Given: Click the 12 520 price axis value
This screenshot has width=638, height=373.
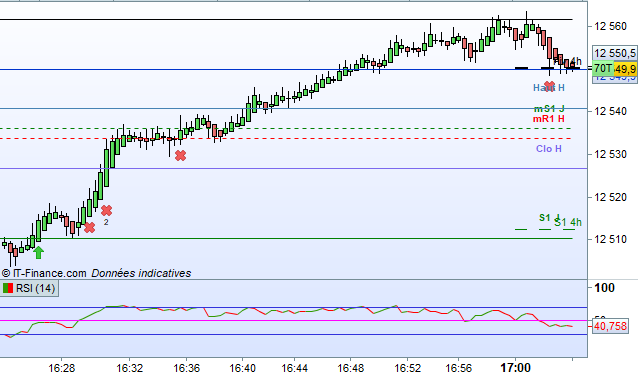Looking at the screenshot, I should tap(610, 197).
